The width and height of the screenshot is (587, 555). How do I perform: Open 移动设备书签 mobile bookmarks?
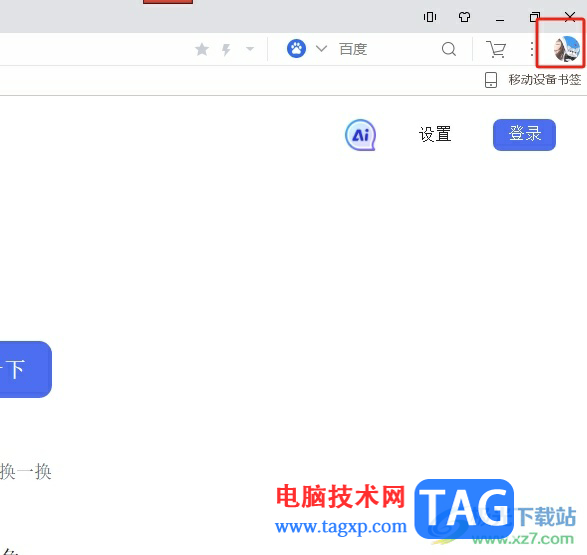click(x=545, y=80)
